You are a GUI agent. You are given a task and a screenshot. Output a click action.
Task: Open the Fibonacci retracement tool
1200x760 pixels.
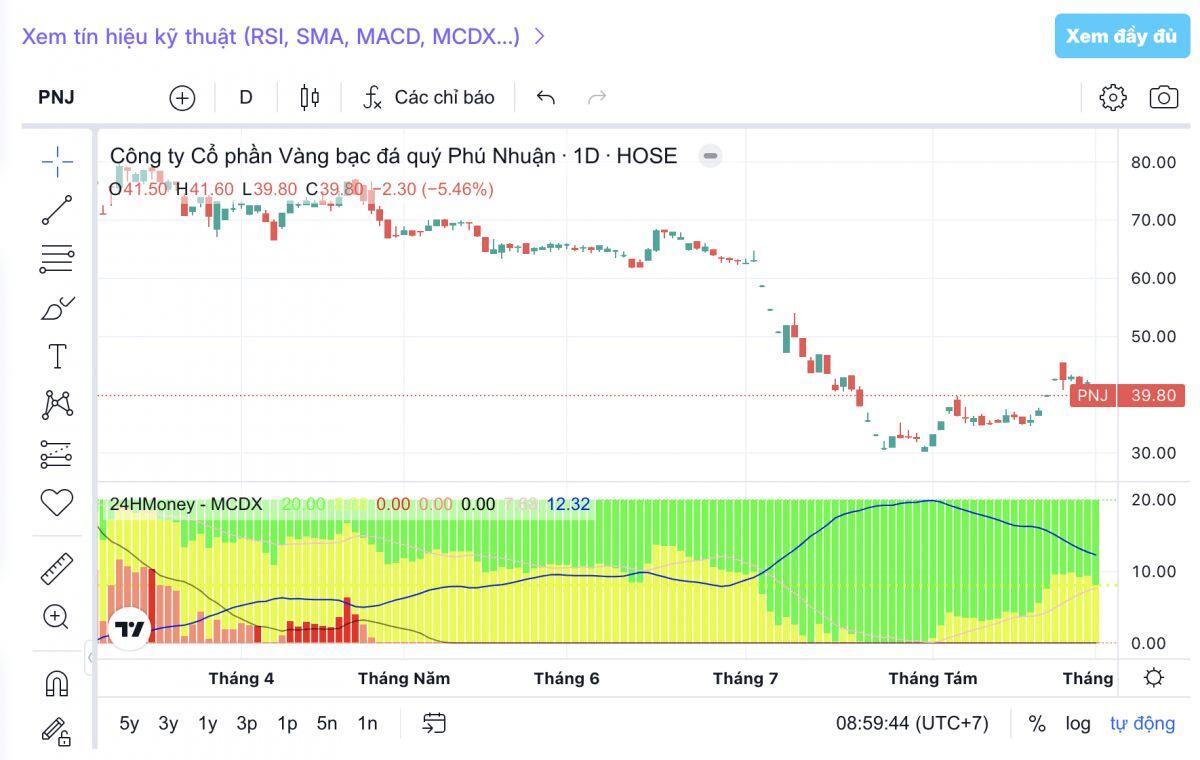tap(57, 258)
